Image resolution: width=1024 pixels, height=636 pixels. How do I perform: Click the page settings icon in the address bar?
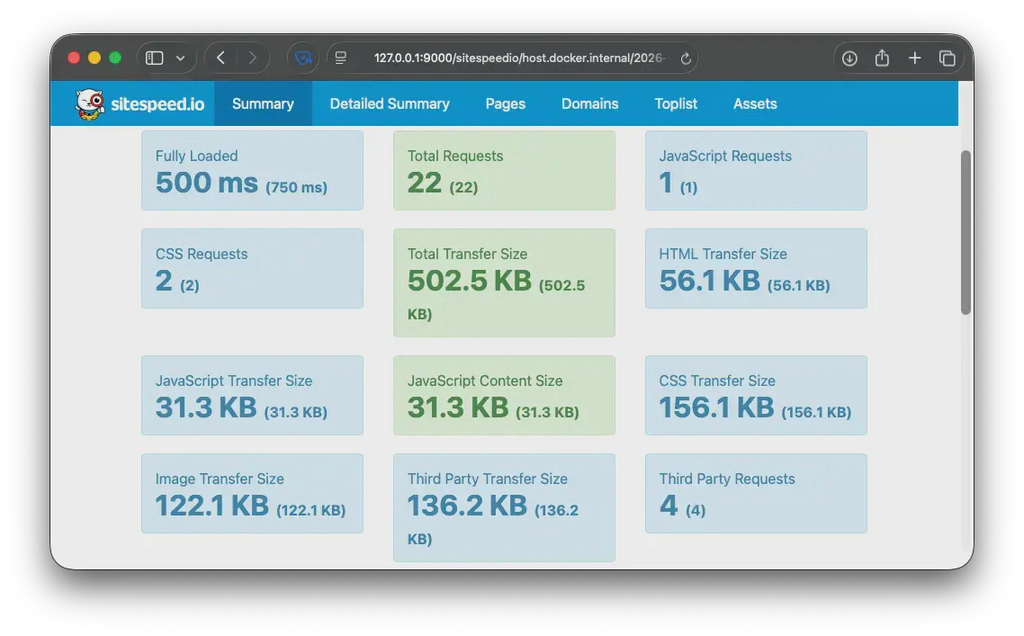point(339,58)
